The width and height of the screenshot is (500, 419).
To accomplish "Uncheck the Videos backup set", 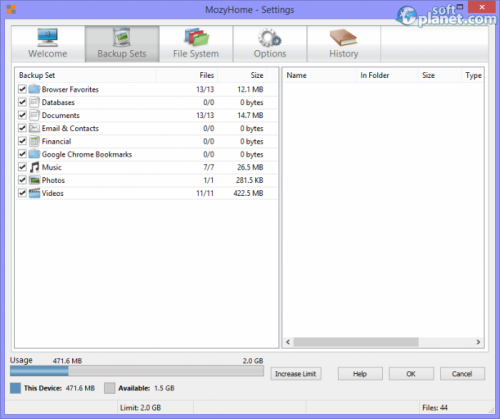I will click(22, 193).
